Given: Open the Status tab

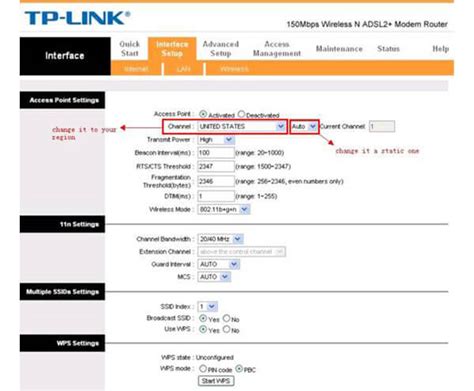Looking at the screenshot, I should click(388, 49).
